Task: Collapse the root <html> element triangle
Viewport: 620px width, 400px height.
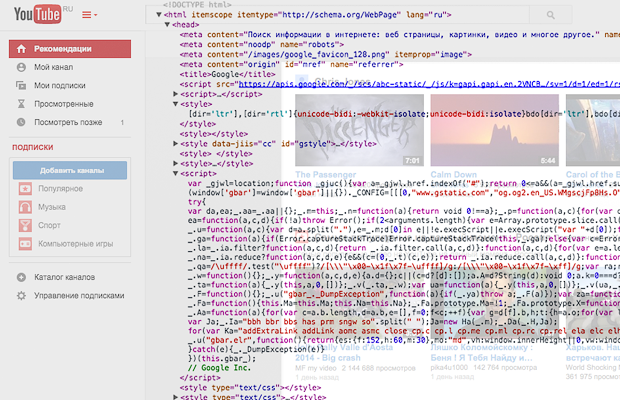Action: [158, 17]
